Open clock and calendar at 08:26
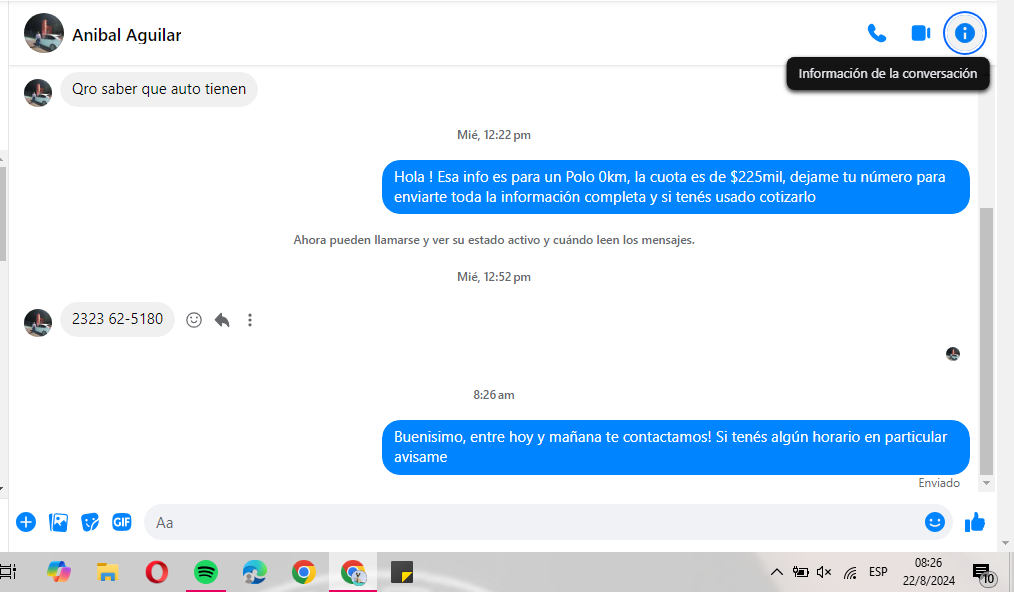Viewport: 1014px width, 592px height. (929, 572)
